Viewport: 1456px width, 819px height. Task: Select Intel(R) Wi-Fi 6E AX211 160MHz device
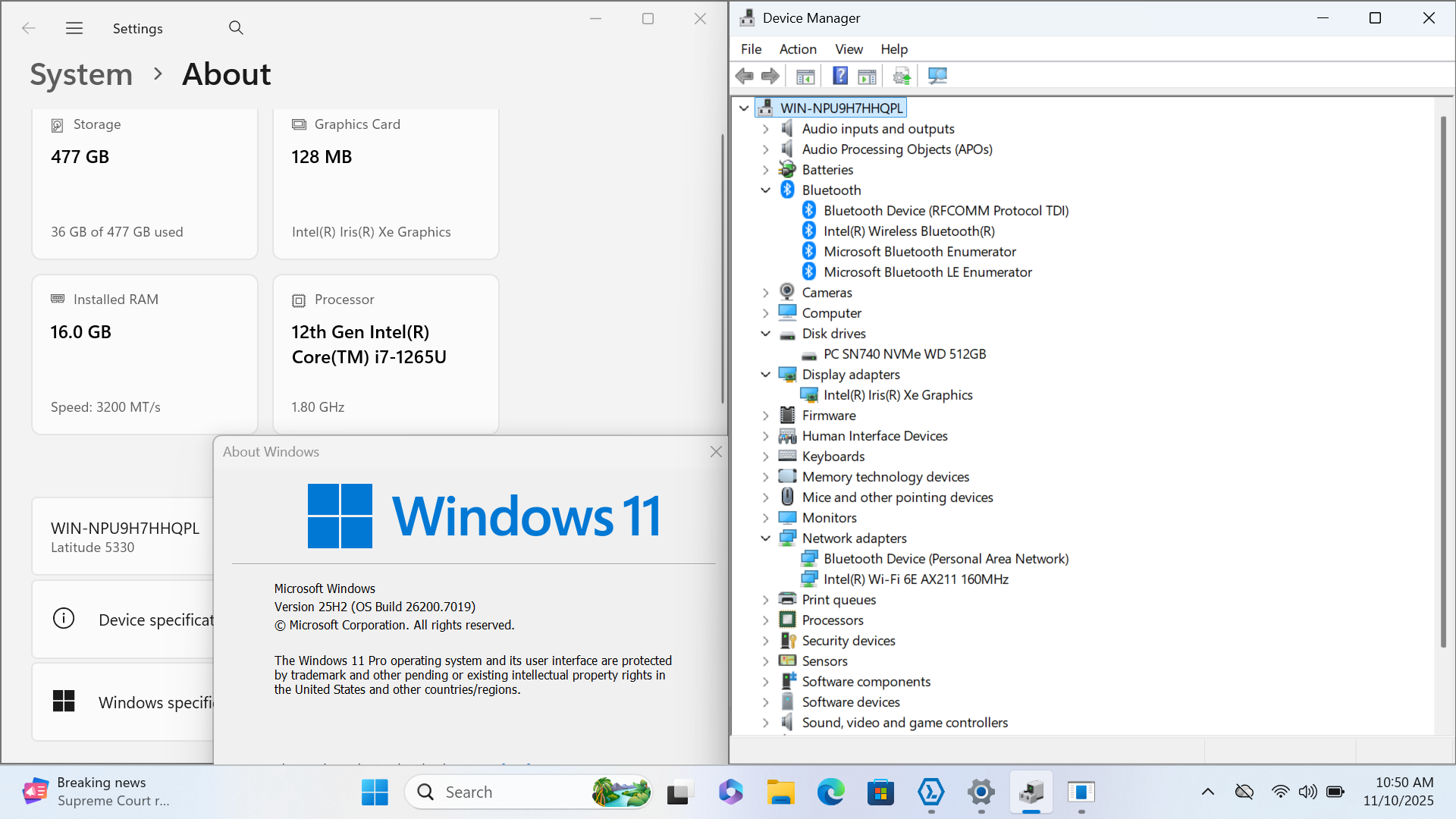coord(915,579)
